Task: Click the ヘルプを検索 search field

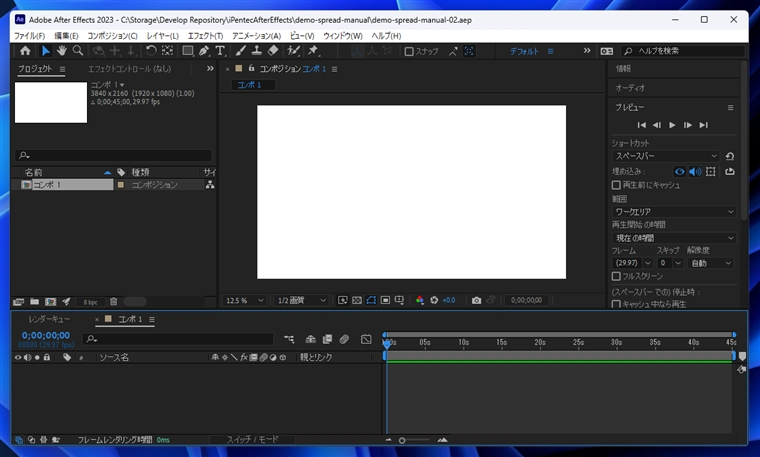Action: tap(683, 51)
